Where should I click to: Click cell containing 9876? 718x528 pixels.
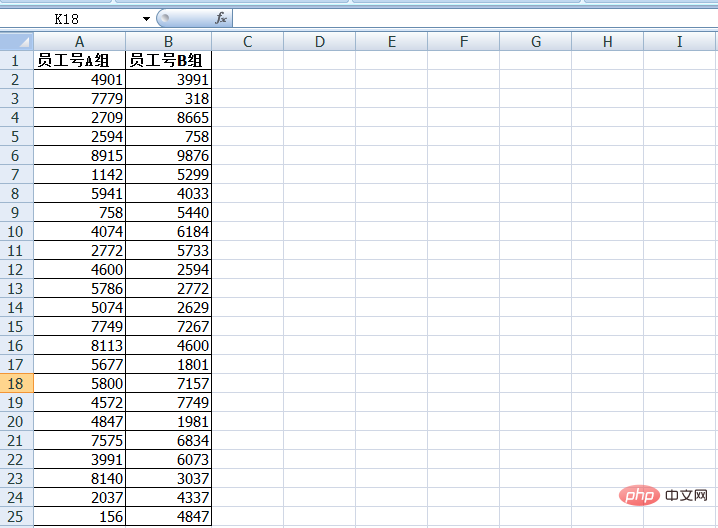(169, 155)
